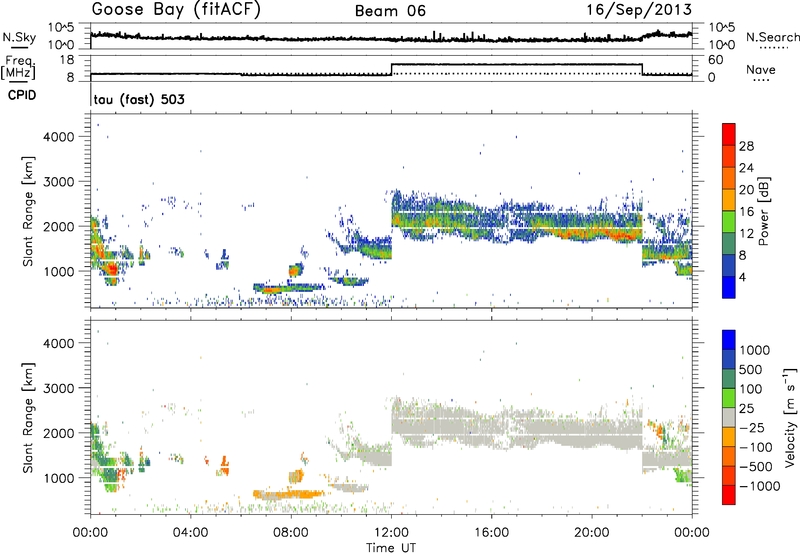The width and height of the screenshot is (800, 554).
Task: Click the 'N.Sky' legend label
Action: click(19, 37)
